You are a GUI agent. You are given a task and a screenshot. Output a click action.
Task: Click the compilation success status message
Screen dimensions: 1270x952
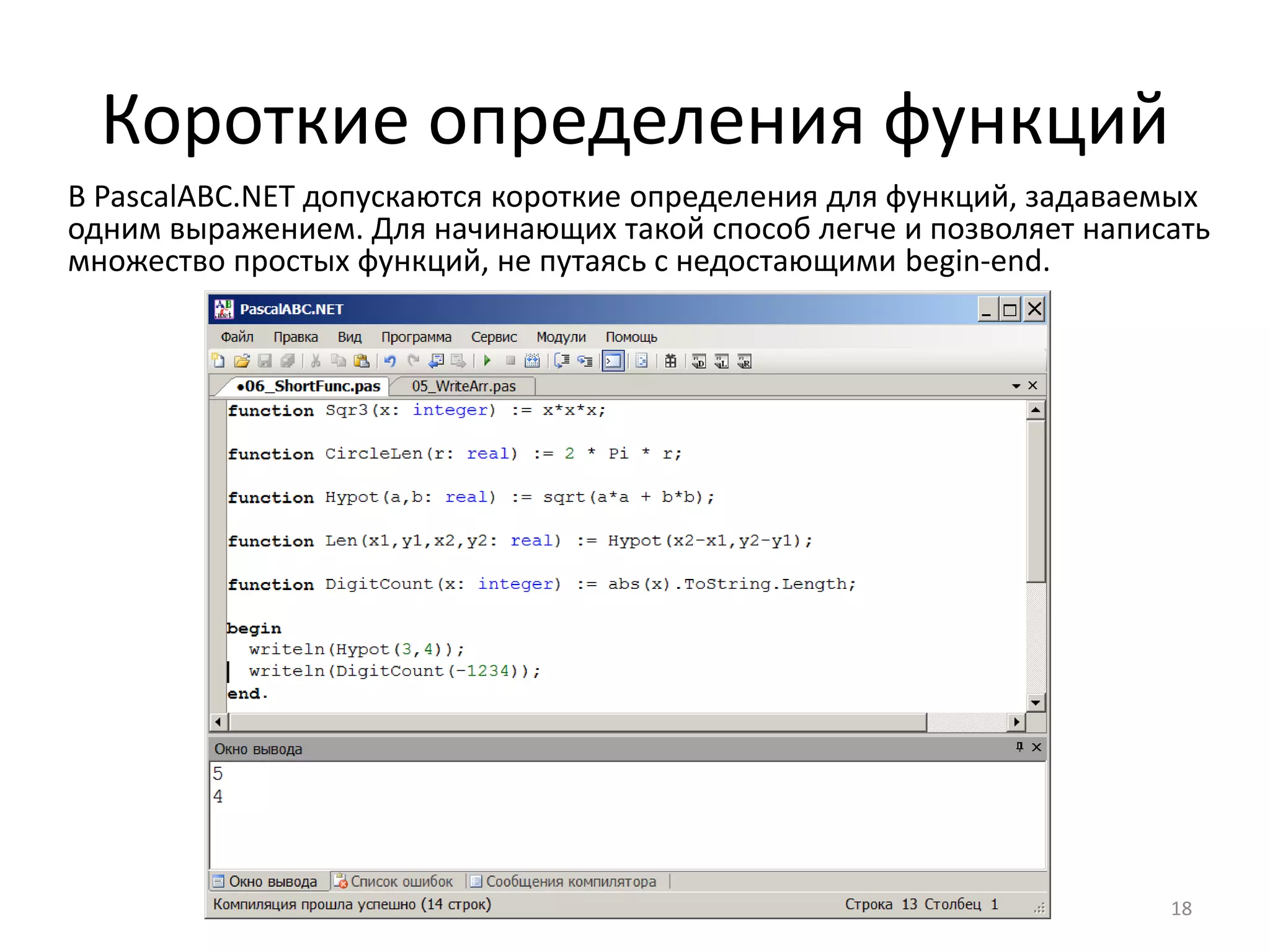[x=352, y=904]
